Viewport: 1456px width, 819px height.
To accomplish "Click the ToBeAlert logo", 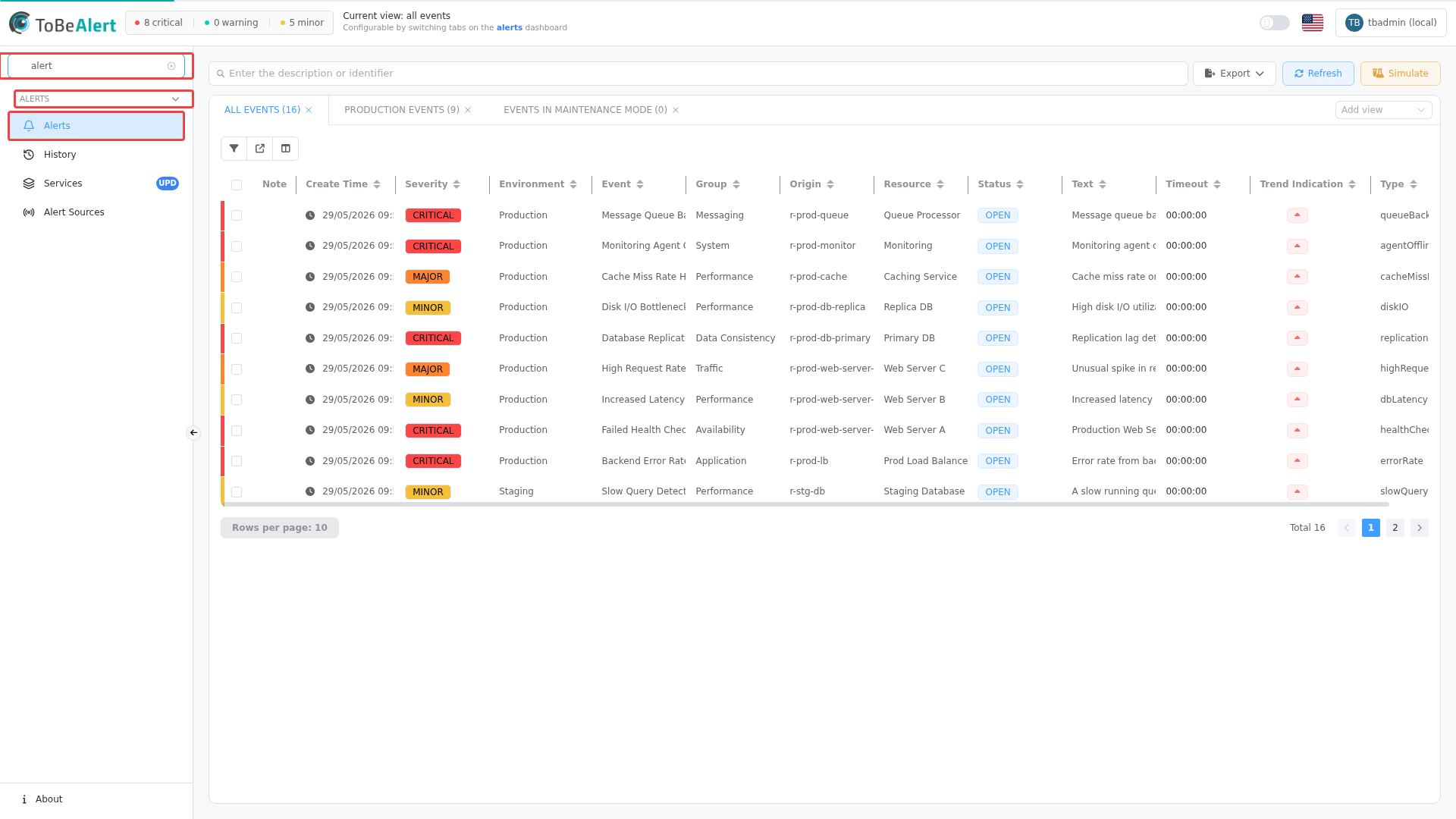I will [x=62, y=24].
